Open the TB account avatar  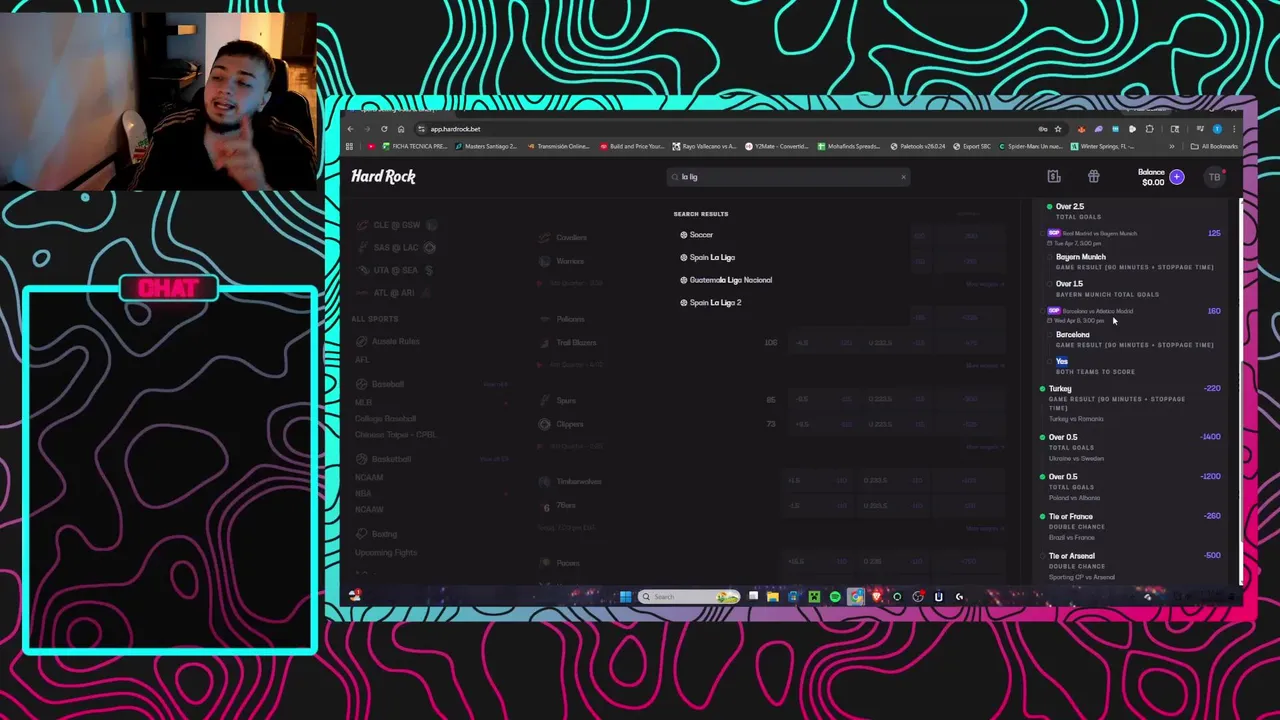(1214, 177)
